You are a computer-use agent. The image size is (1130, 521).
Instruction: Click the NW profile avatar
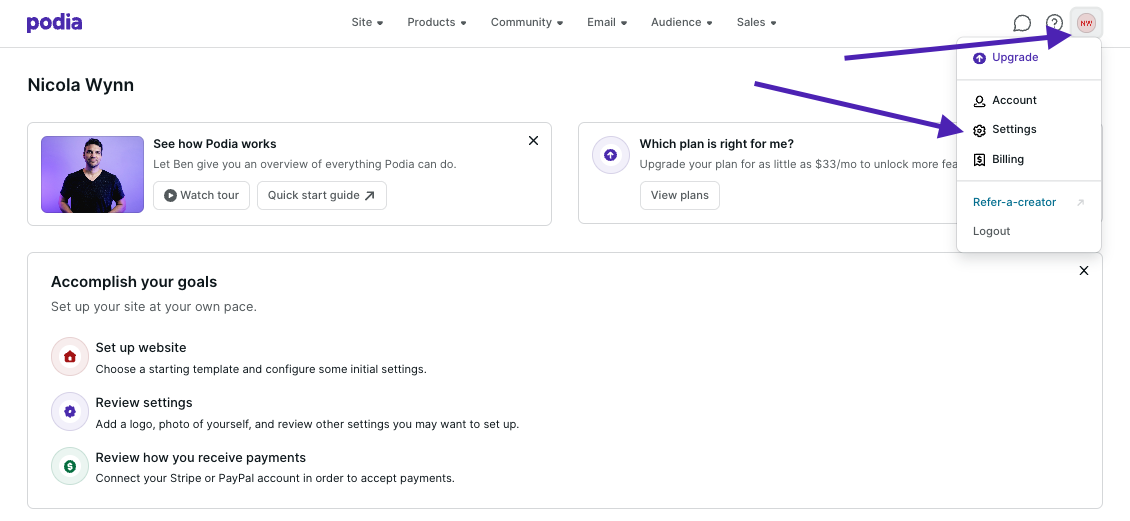[1086, 23]
